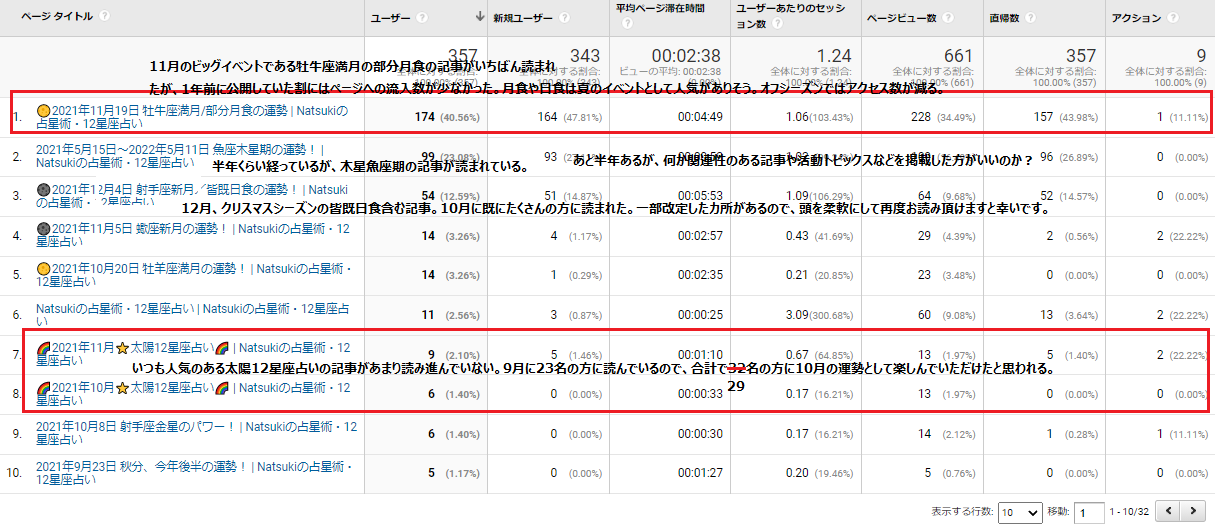The image size is (1215, 529).
Task: Open help icon beside ページビュー数 header
Action: 946,18
